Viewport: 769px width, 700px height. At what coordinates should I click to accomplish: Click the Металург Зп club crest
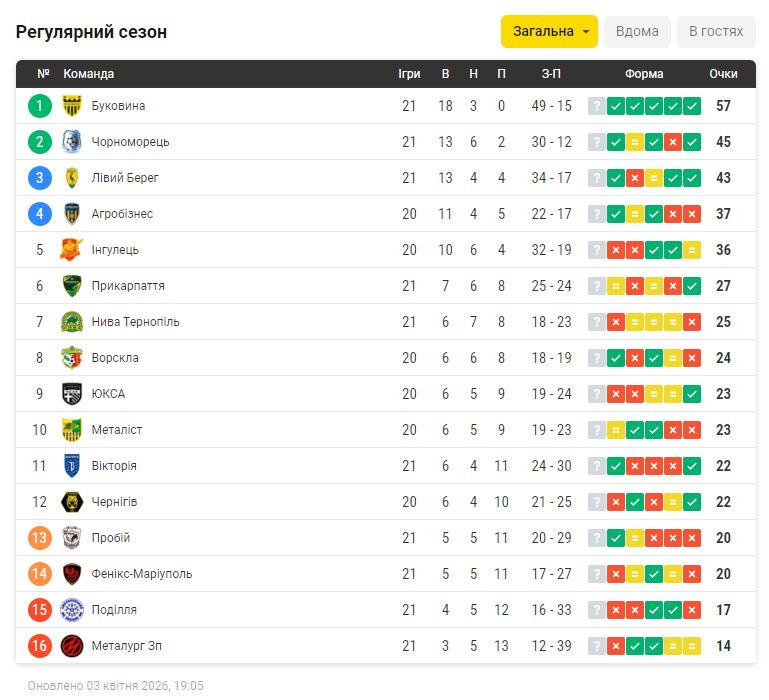coord(71,646)
